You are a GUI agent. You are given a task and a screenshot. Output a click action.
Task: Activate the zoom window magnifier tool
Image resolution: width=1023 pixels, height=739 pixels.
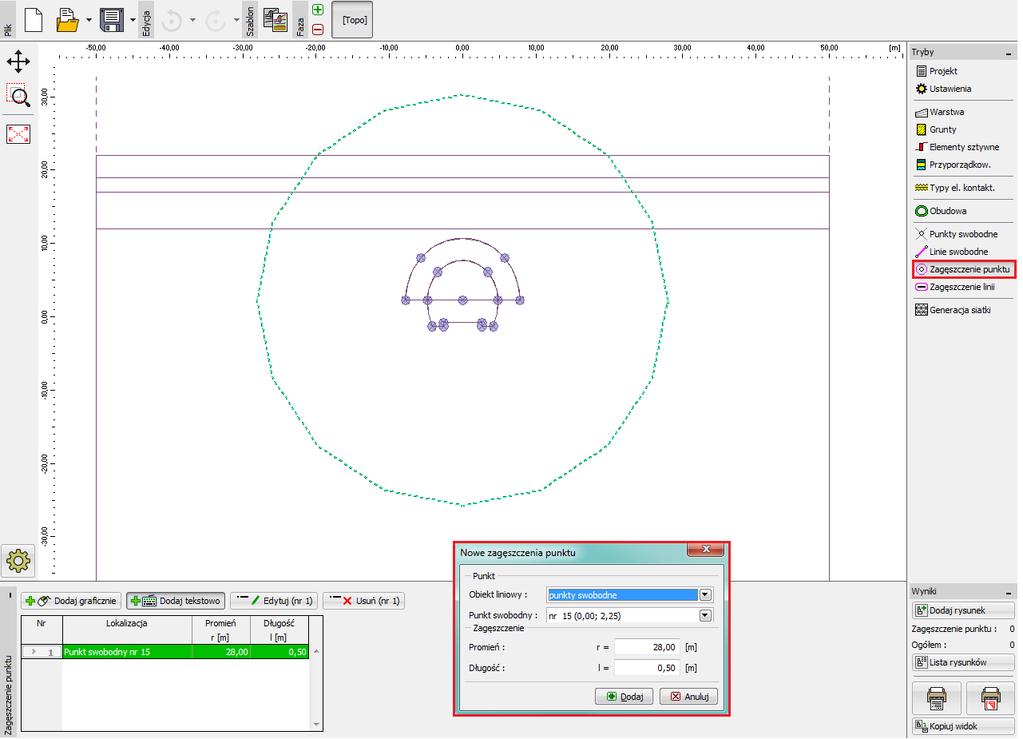tap(18, 95)
